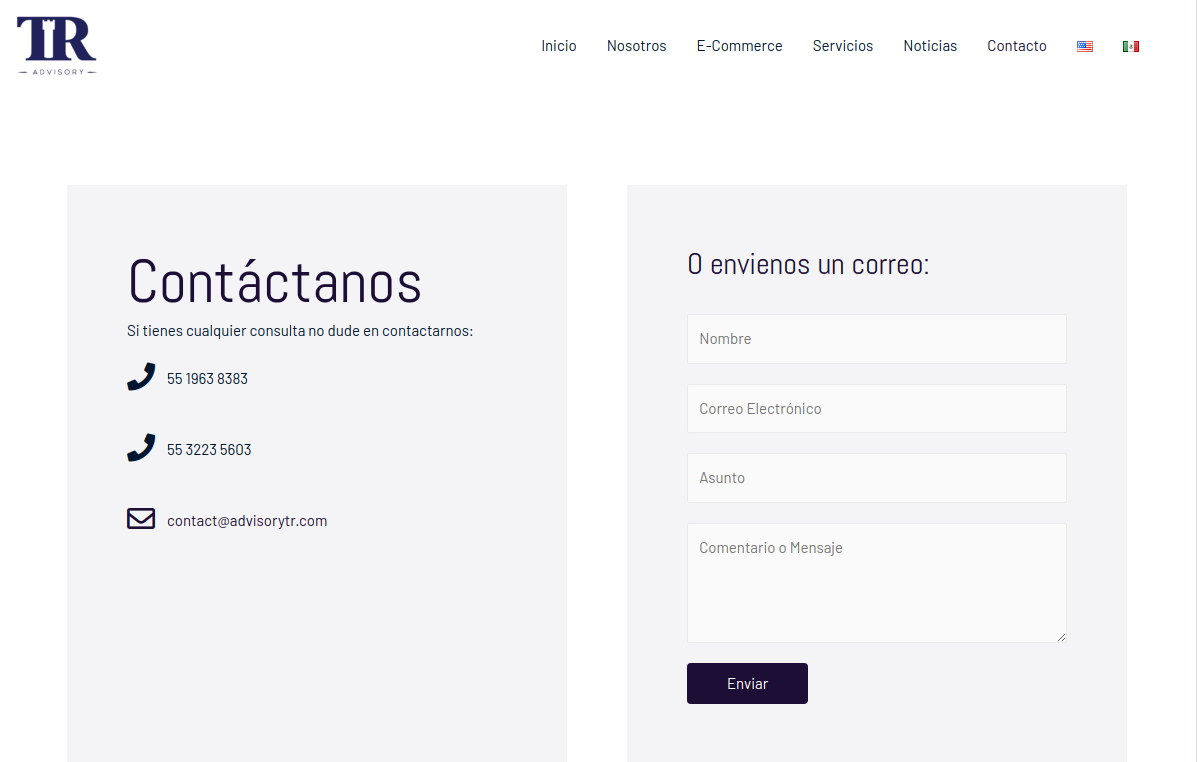Click the phone icon beside 55 1963 8383
This screenshot has width=1197, height=762.
[141, 377]
